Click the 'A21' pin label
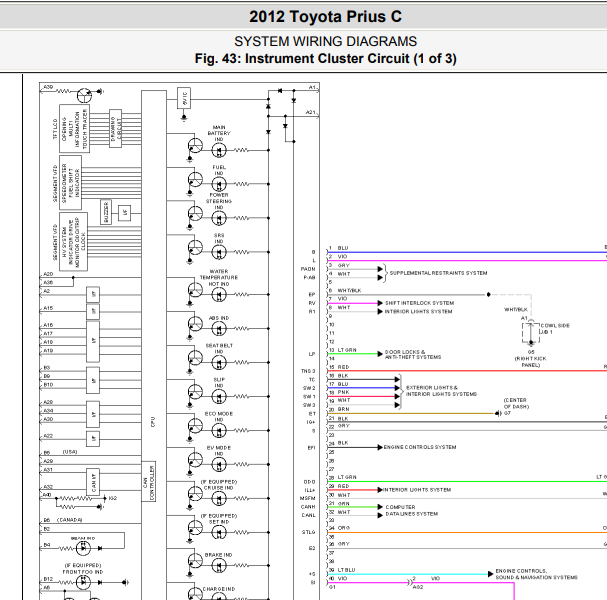 pos(311,112)
